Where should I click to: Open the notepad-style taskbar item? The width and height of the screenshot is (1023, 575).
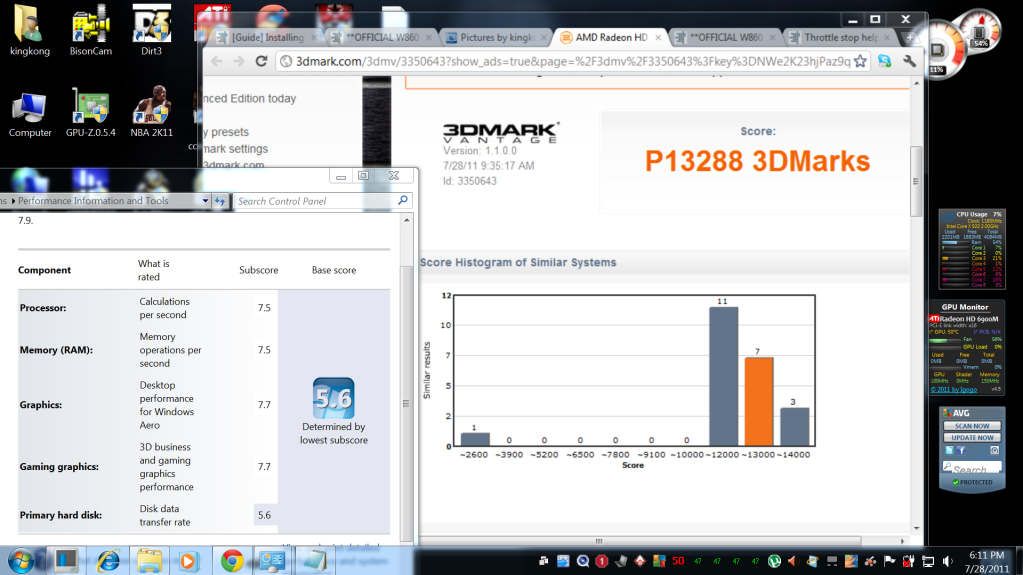314,561
